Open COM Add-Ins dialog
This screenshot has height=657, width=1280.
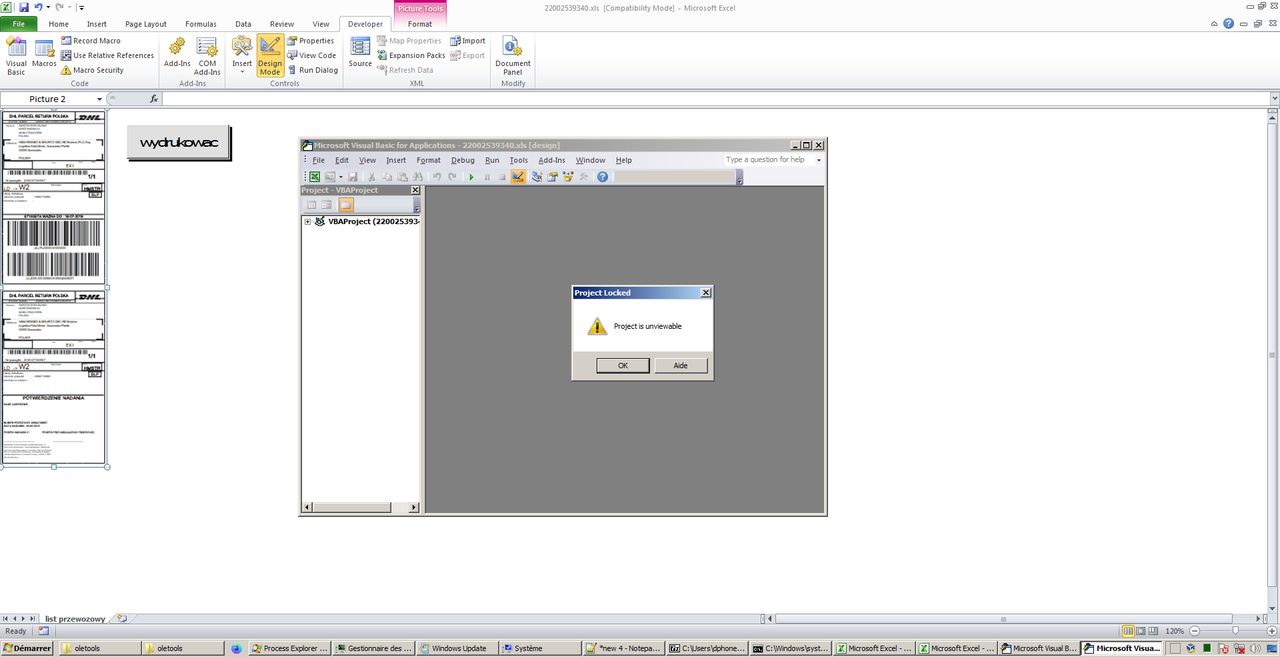pyautogui.click(x=207, y=56)
